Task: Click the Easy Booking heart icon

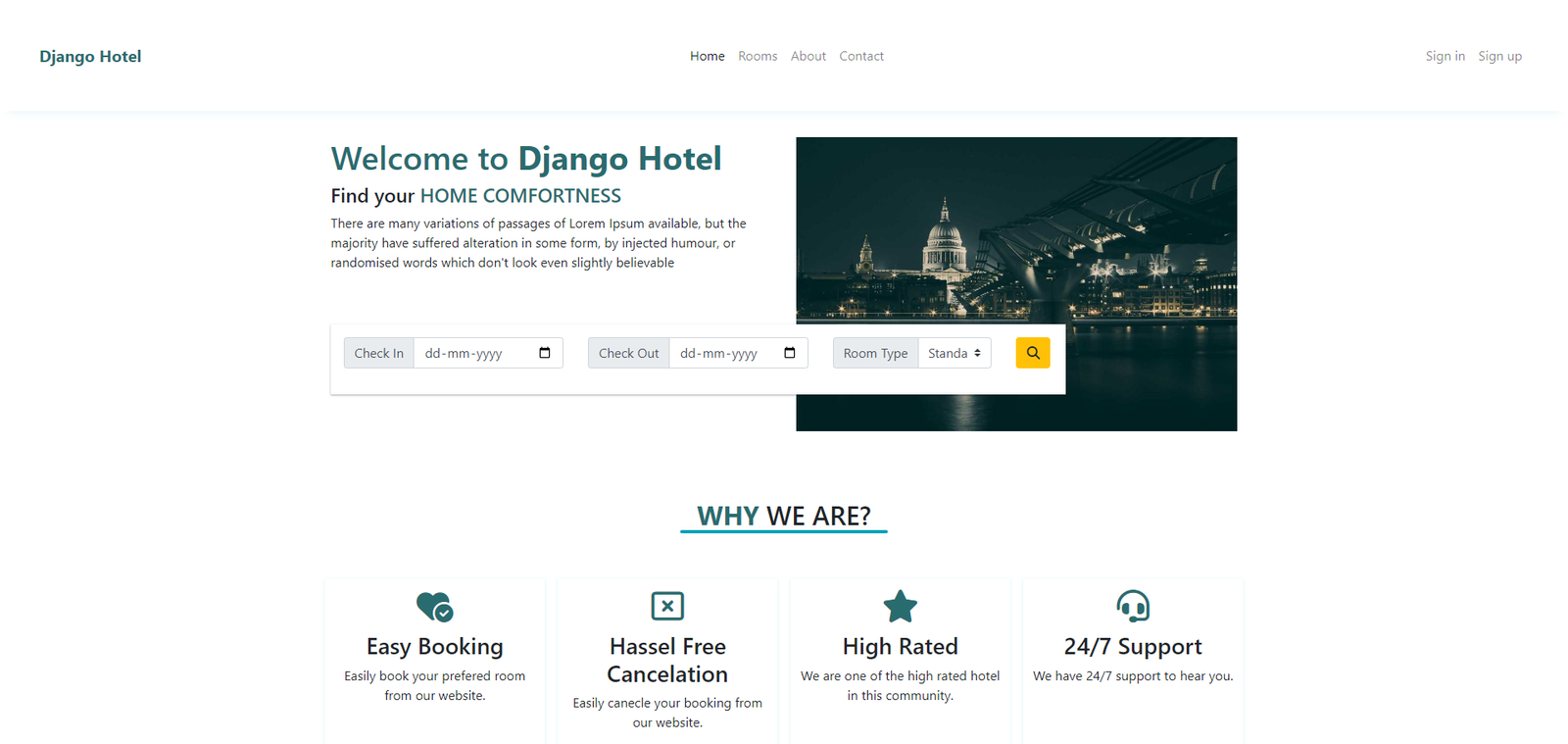Action: [x=435, y=607]
